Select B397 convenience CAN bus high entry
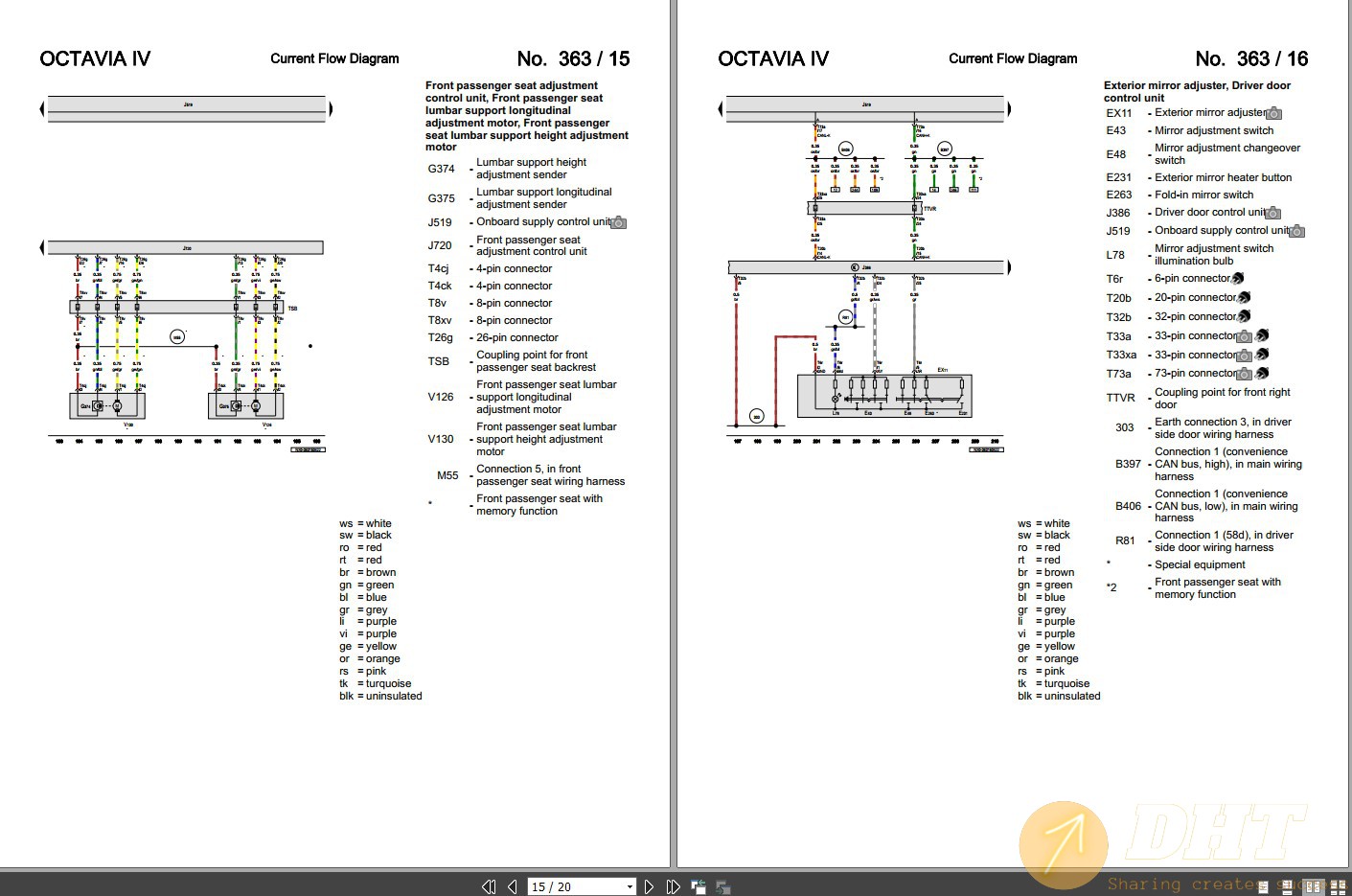 (1208, 464)
